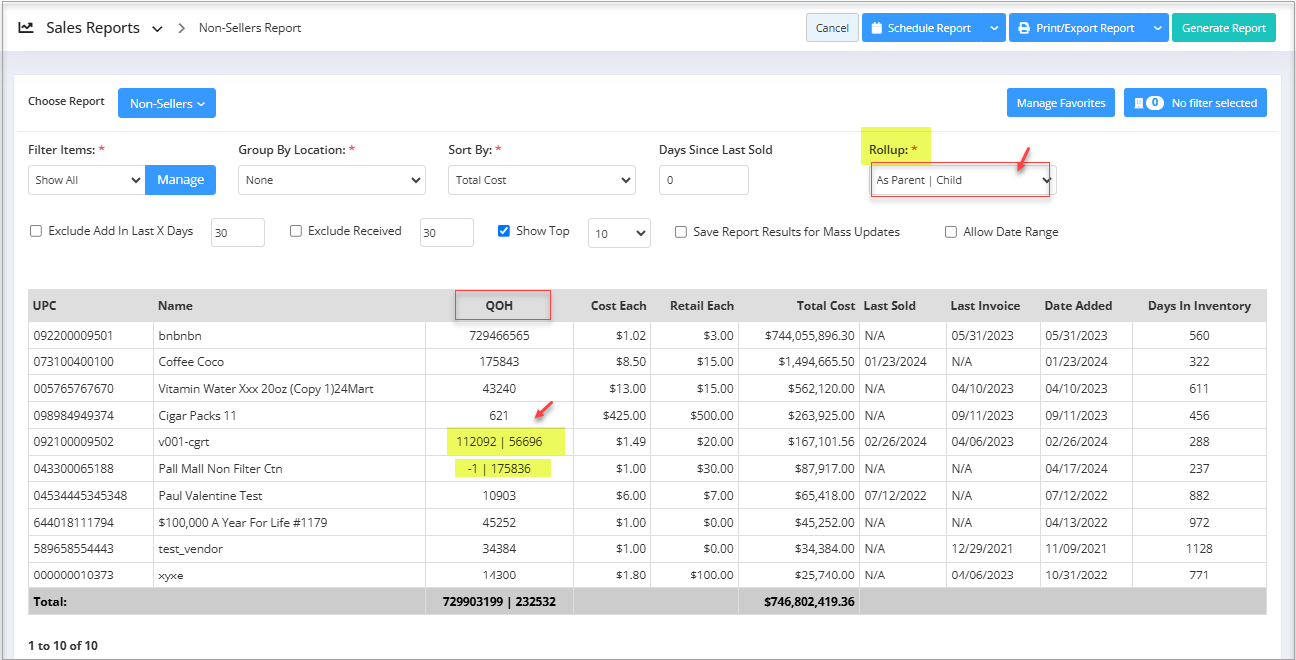Click UPC 644018111794

pos(73,522)
